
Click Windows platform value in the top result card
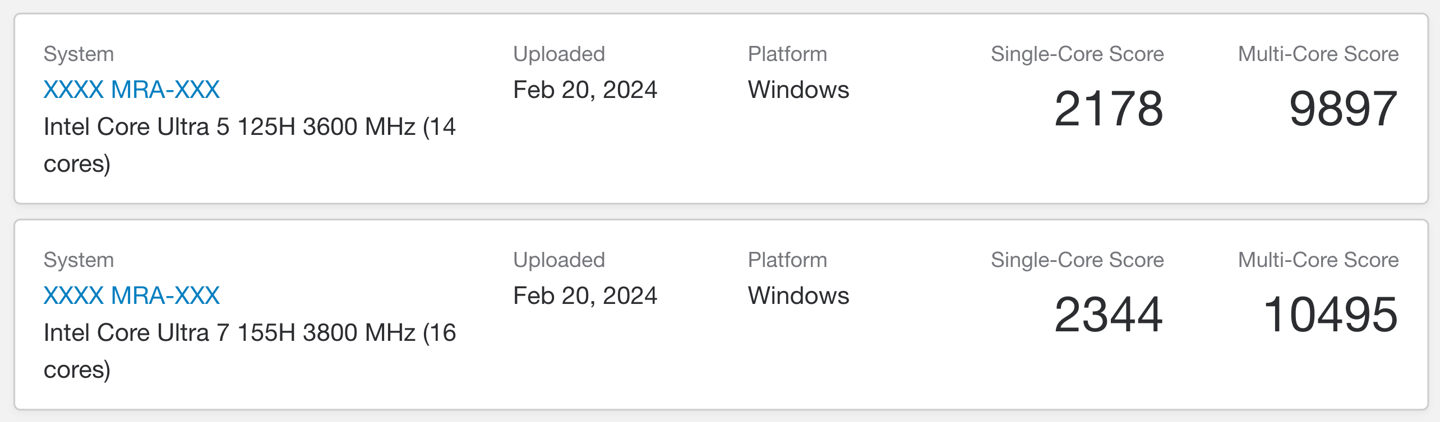point(798,90)
